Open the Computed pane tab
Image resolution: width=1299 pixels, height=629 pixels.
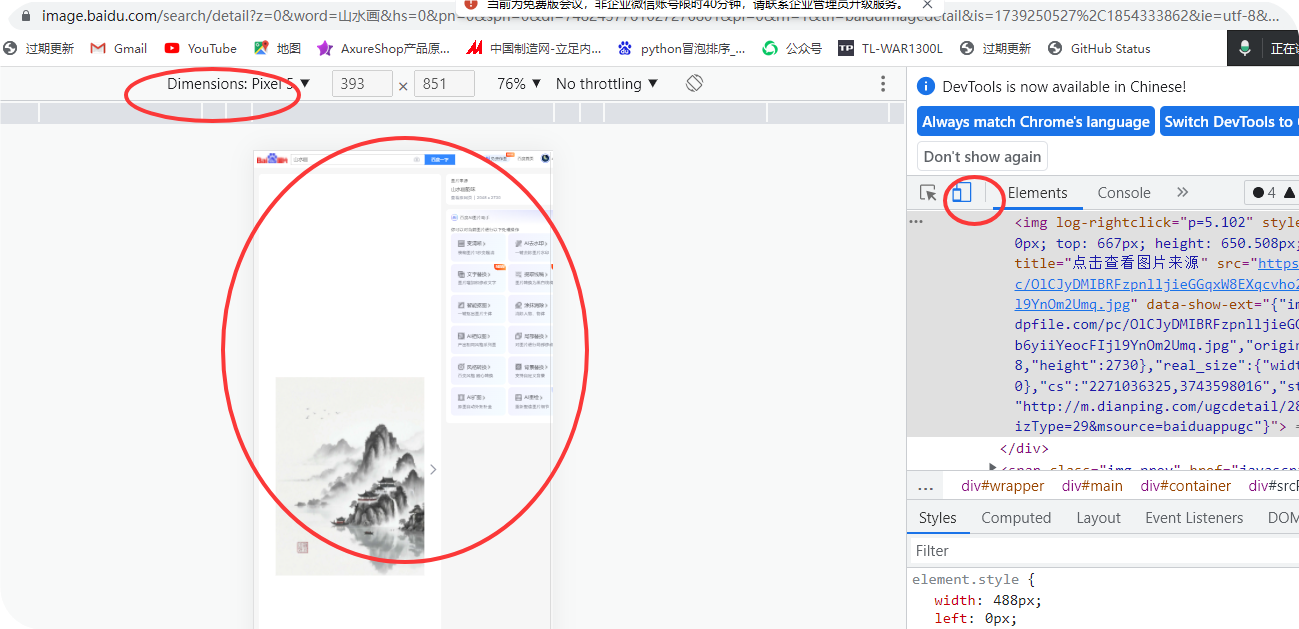(1016, 518)
